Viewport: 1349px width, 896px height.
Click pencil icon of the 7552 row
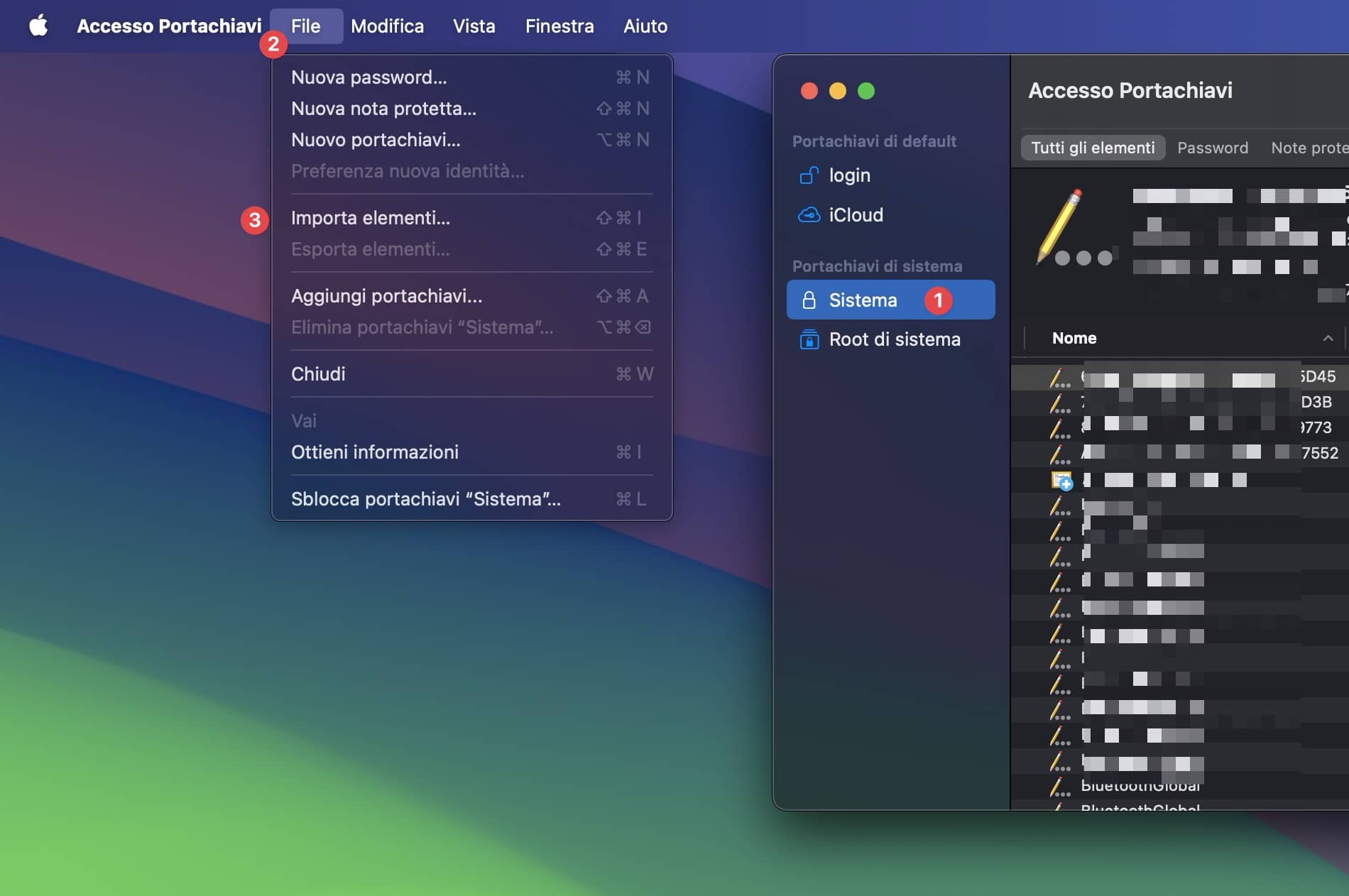1059,454
